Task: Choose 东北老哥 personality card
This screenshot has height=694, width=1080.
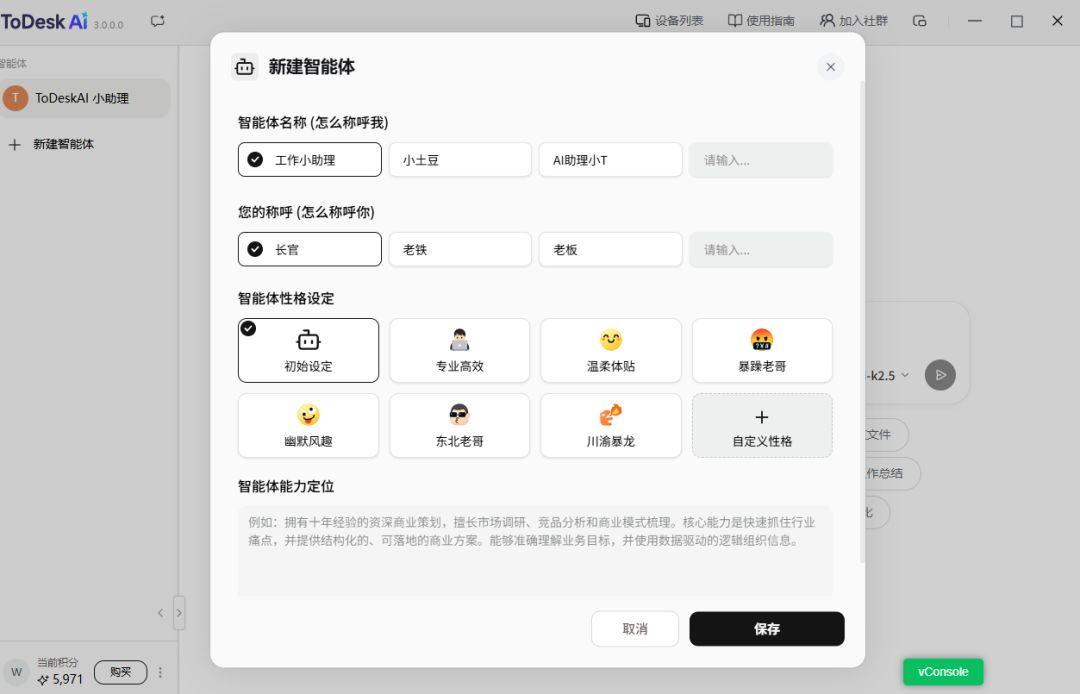Action: pos(459,425)
